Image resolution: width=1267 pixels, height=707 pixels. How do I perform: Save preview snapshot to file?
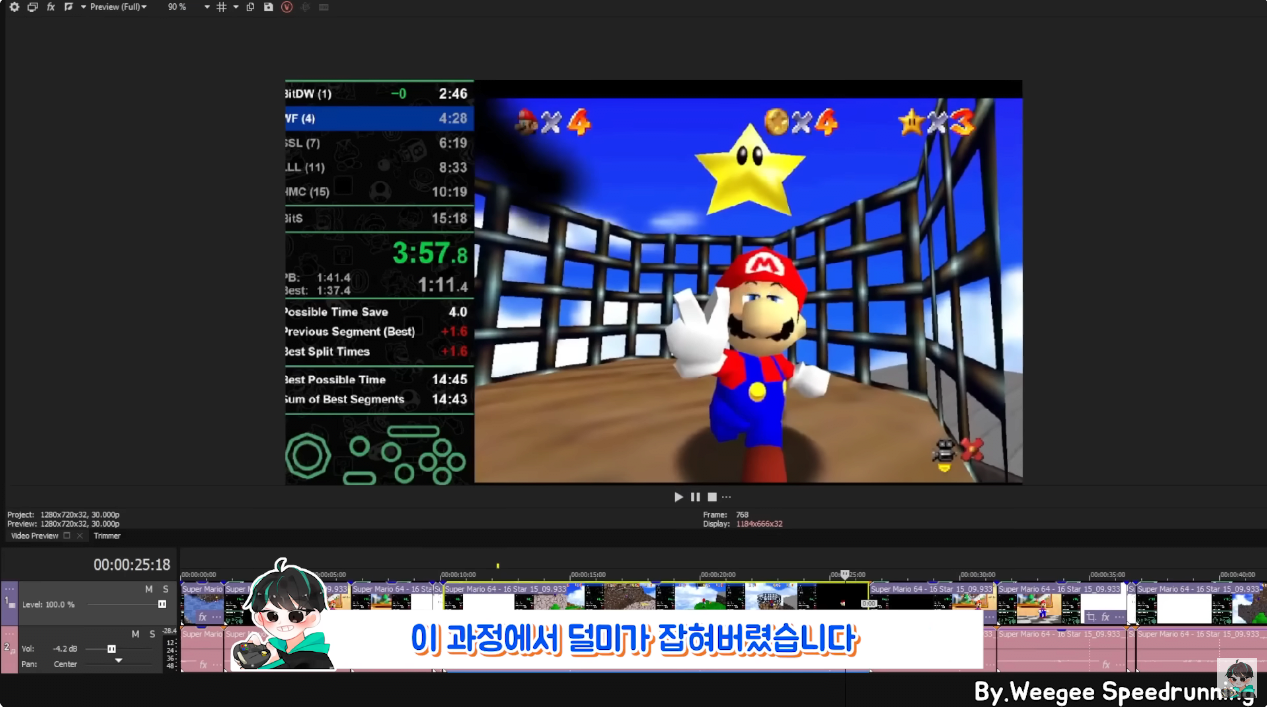268,7
